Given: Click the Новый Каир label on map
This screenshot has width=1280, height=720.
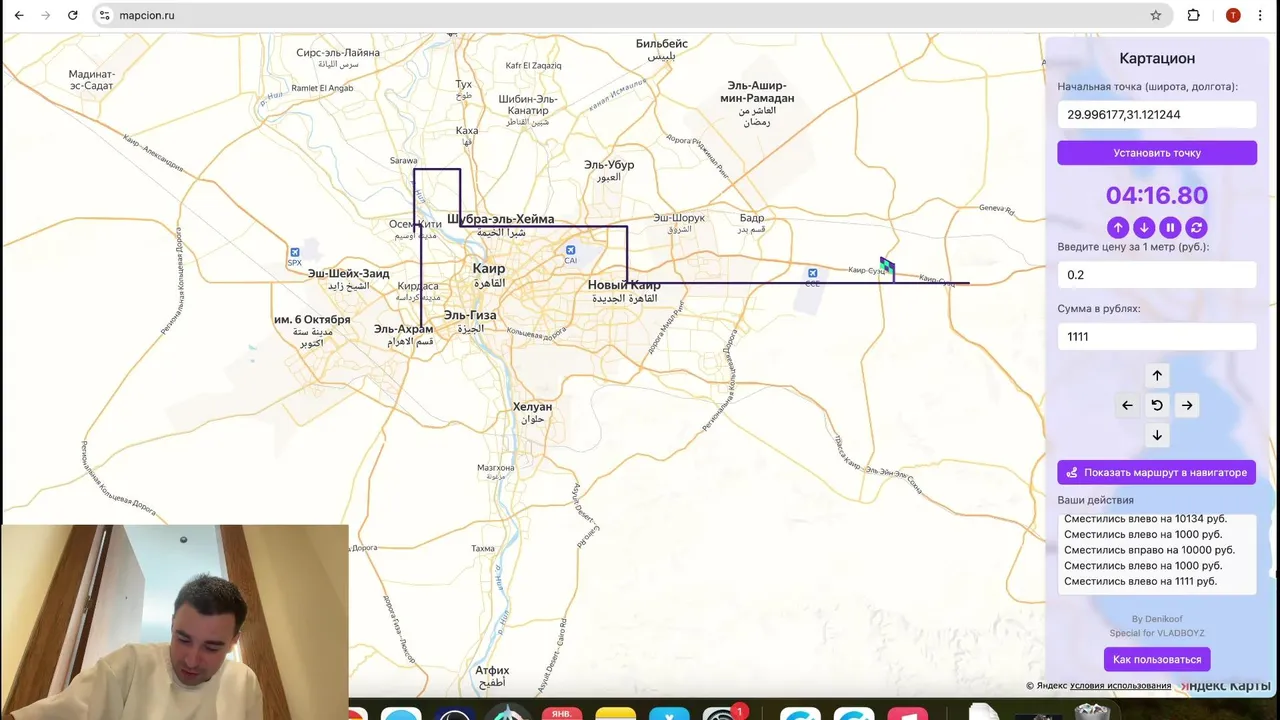Looking at the screenshot, I should click(624, 285).
